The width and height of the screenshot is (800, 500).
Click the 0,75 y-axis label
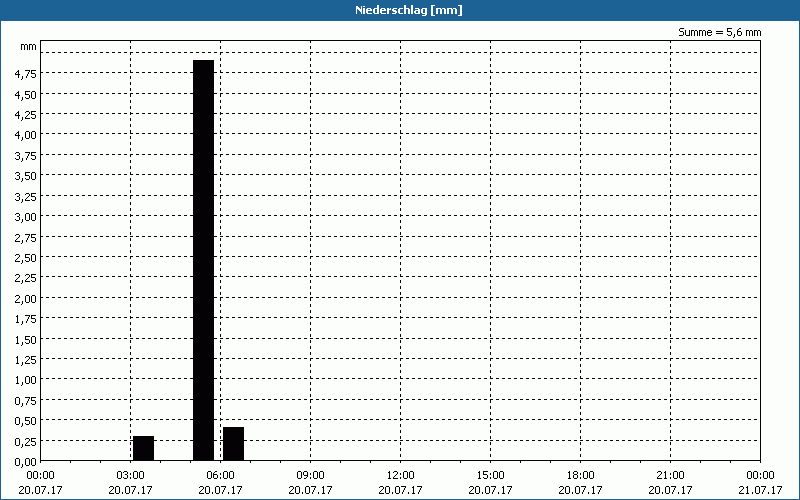click(26, 401)
